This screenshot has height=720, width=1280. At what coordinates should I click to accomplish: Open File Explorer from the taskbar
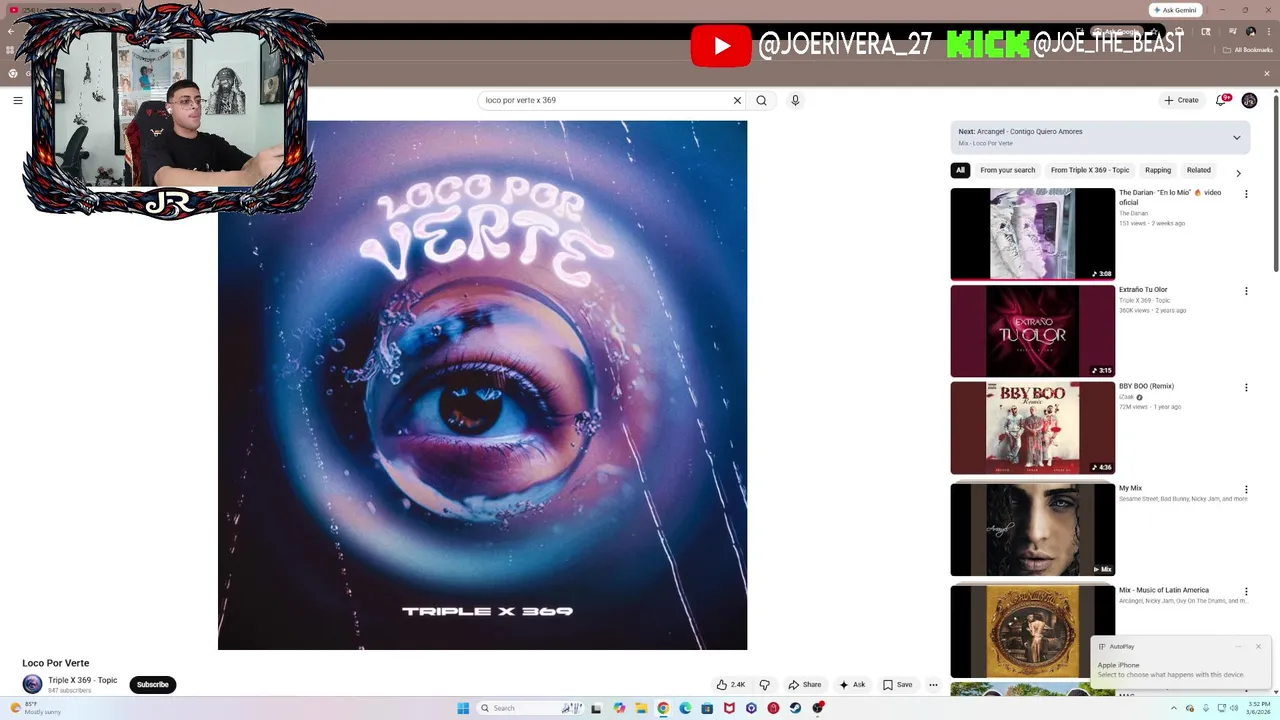pyautogui.click(x=641, y=708)
